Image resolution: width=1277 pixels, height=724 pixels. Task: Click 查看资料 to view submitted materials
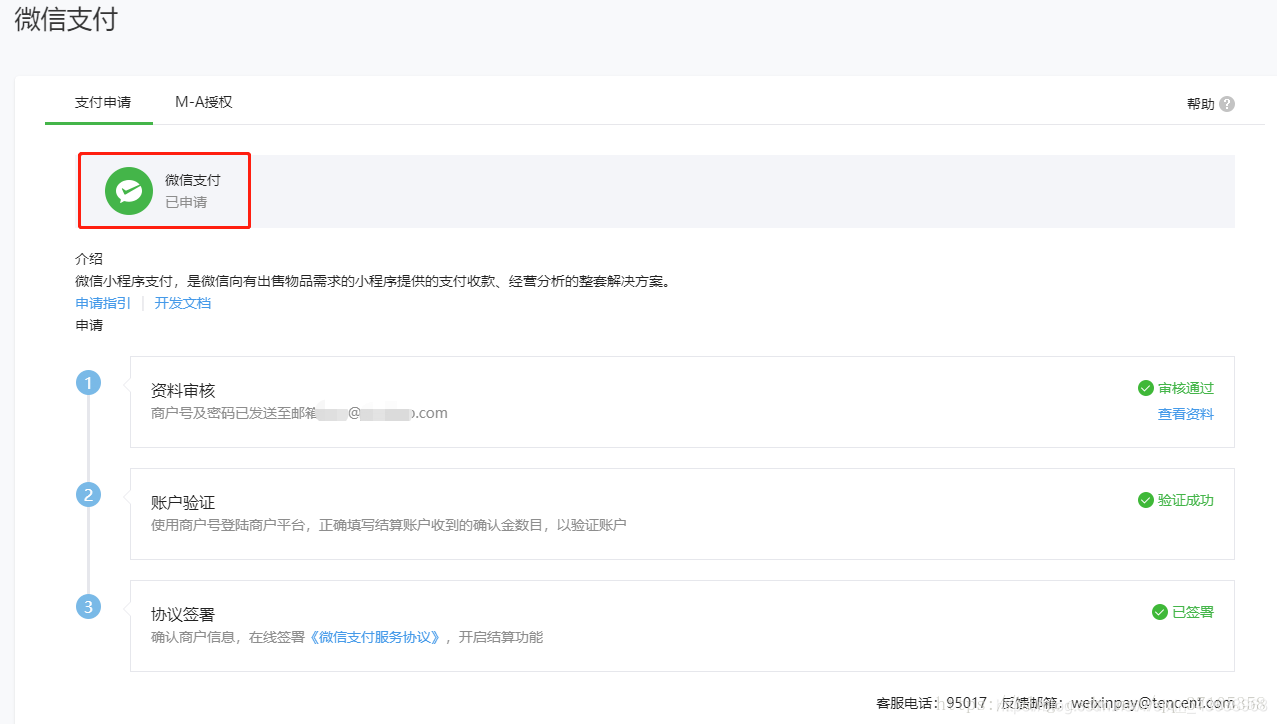(x=1186, y=414)
